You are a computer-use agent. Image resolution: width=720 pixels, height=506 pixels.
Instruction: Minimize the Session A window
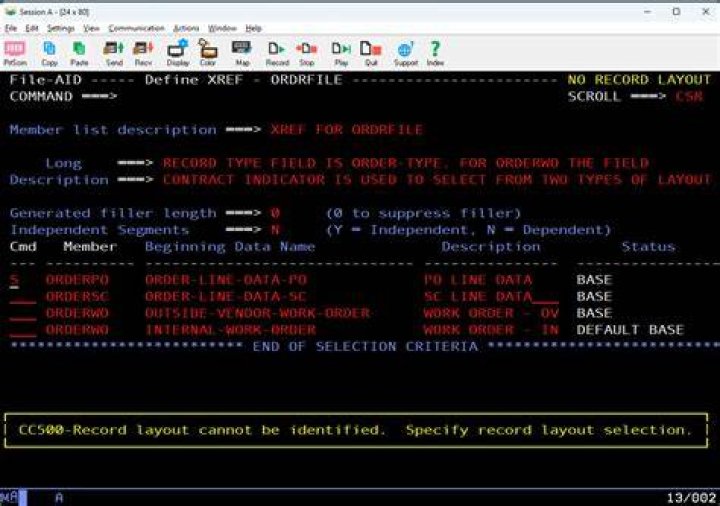click(x=647, y=12)
